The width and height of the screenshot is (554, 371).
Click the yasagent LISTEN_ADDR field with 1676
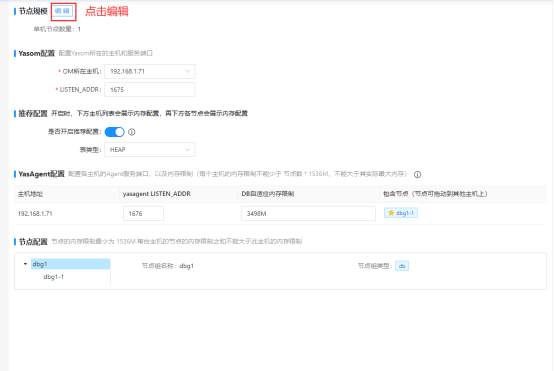pos(143,214)
